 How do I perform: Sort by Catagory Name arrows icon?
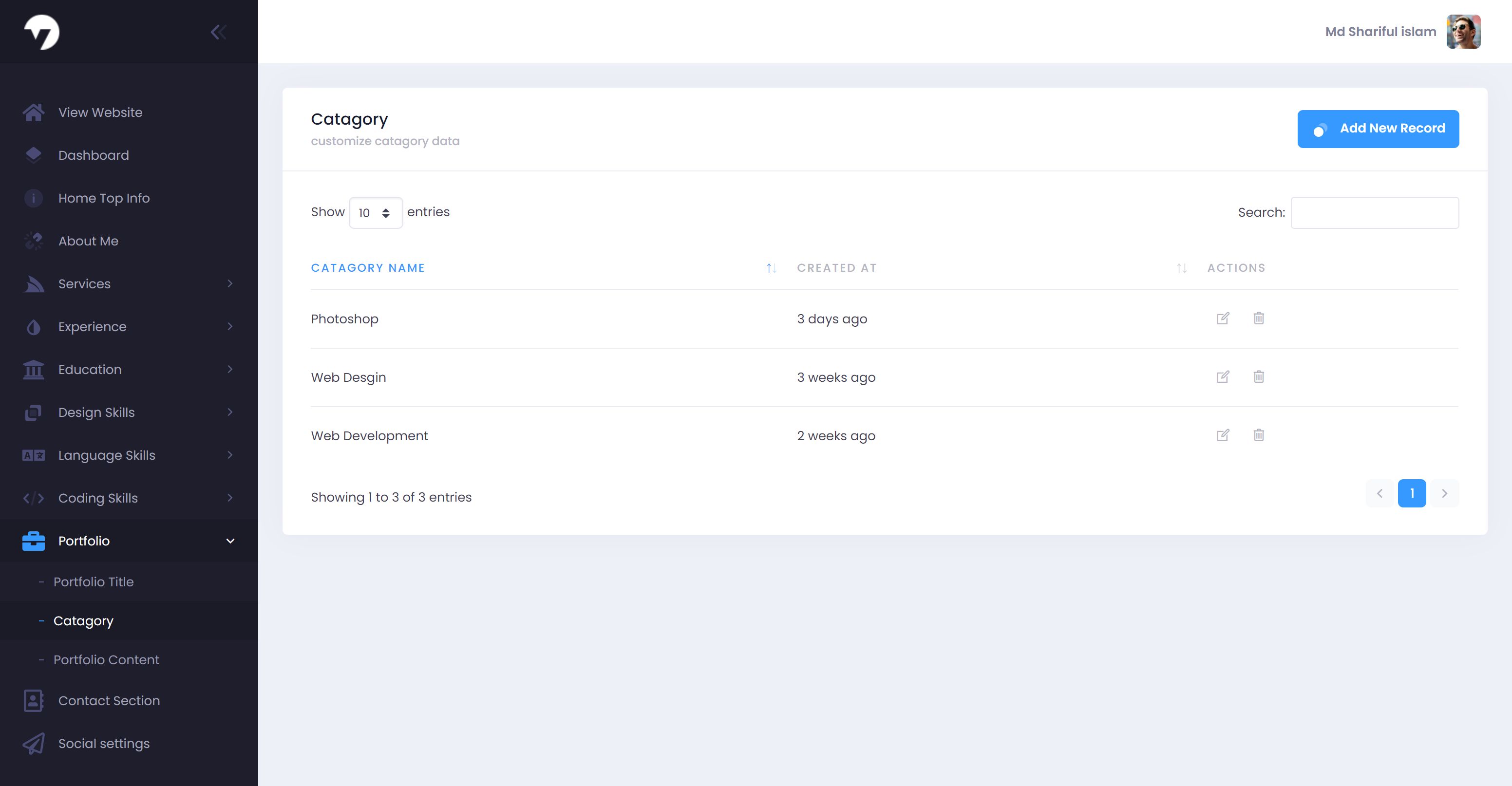771,268
